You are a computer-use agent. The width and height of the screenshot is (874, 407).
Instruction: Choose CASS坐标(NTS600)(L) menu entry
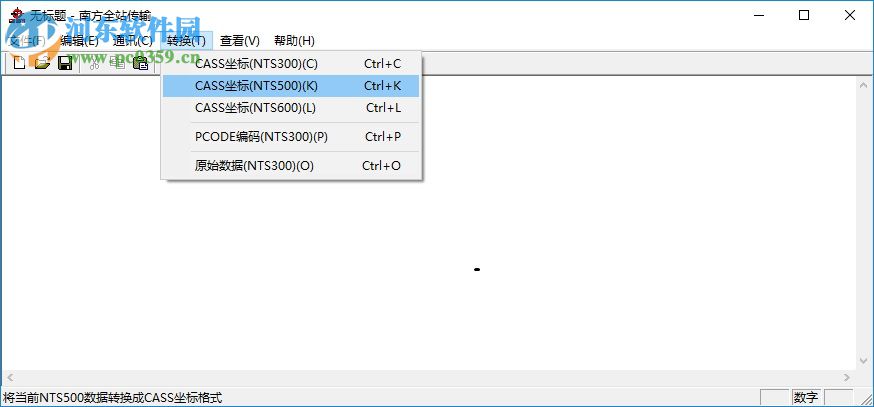tap(291, 108)
